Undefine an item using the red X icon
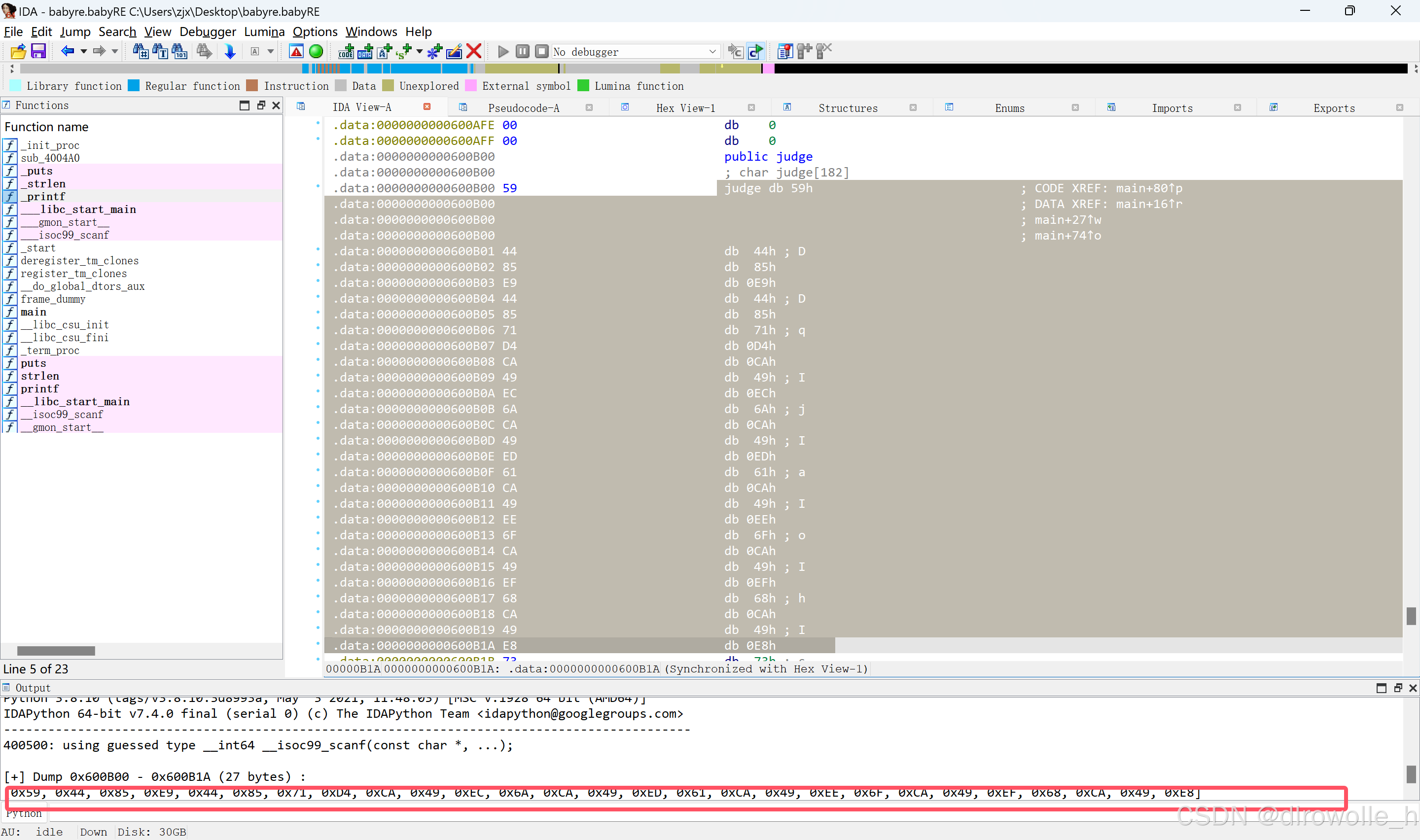 474,51
